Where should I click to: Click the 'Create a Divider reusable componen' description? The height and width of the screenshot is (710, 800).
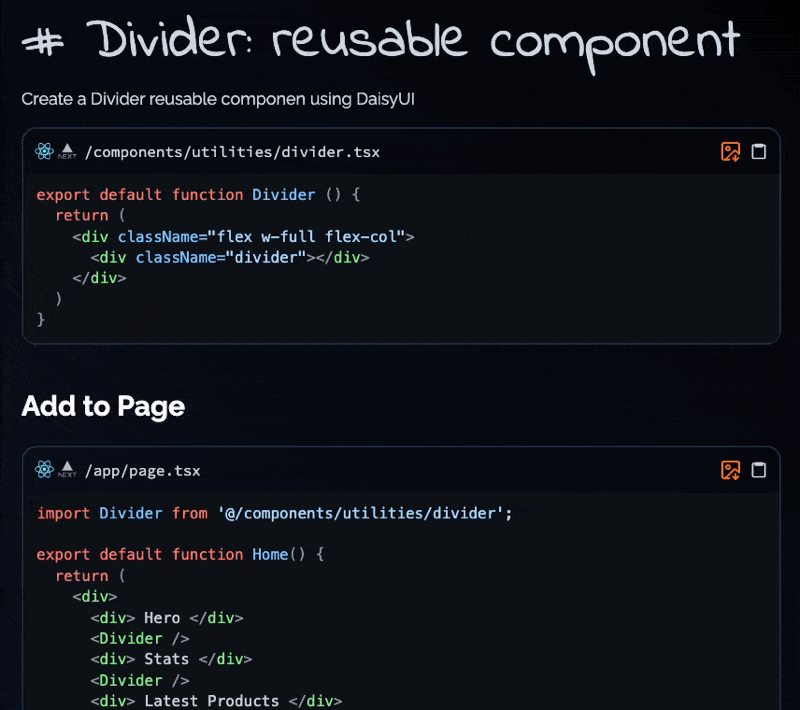click(x=218, y=99)
